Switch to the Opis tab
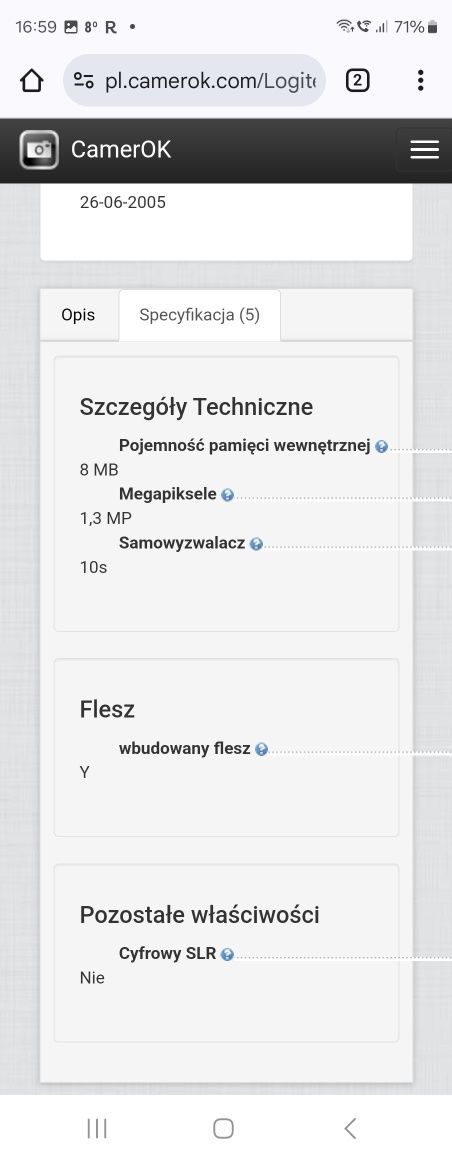Viewport: 452px width, 1158px height. 78,315
